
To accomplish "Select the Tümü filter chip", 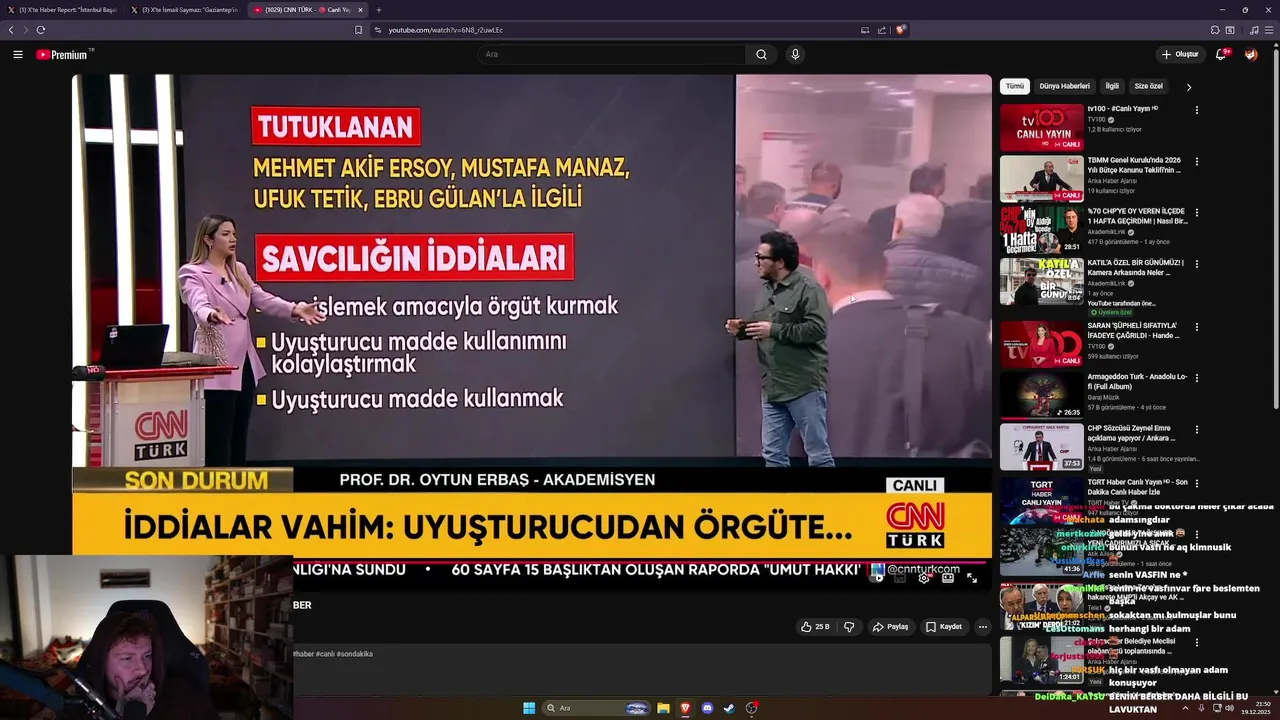I will coord(1015,86).
